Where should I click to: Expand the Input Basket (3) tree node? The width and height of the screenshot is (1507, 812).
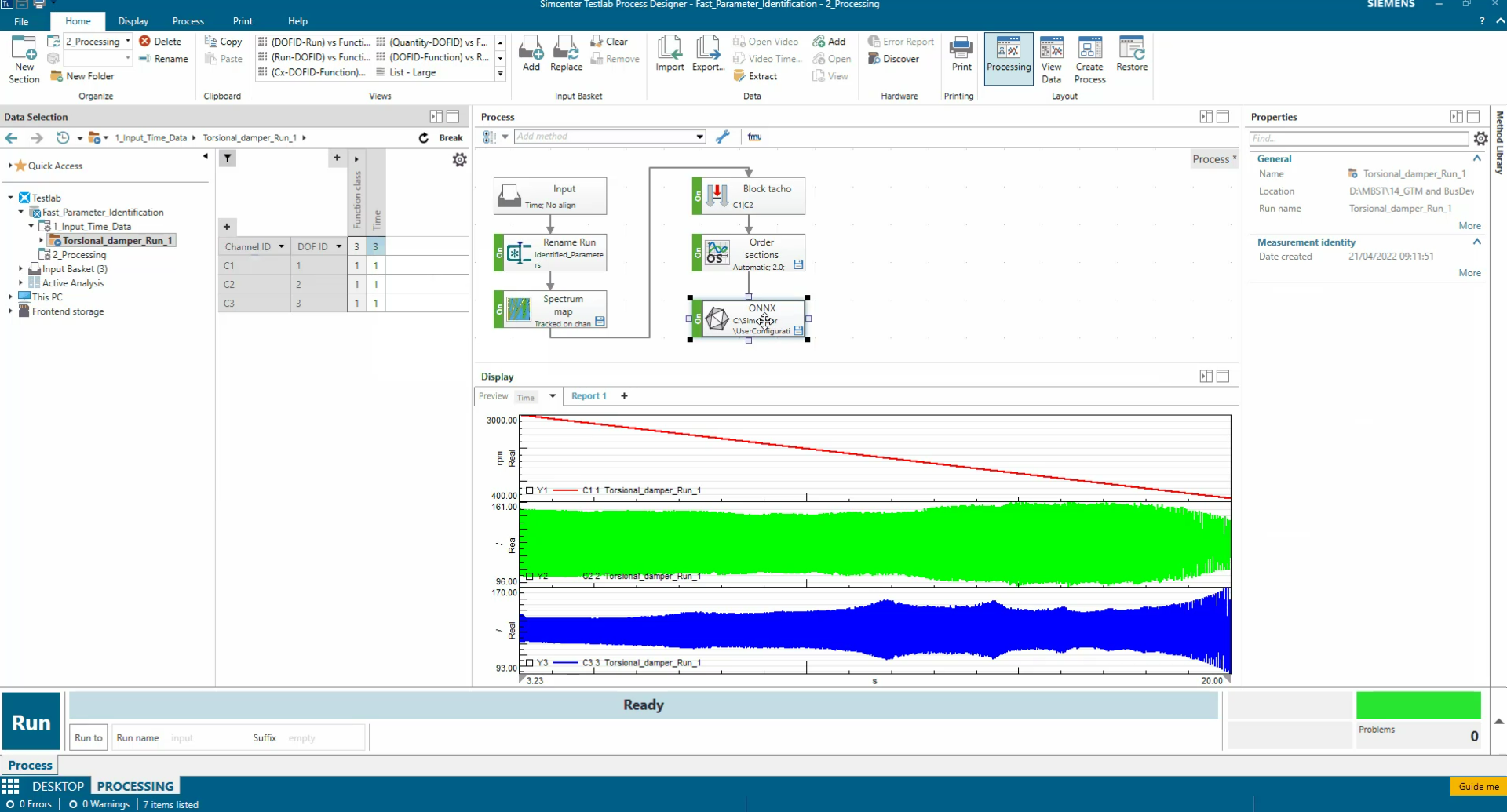pyautogui.click(x=21, y=269)
